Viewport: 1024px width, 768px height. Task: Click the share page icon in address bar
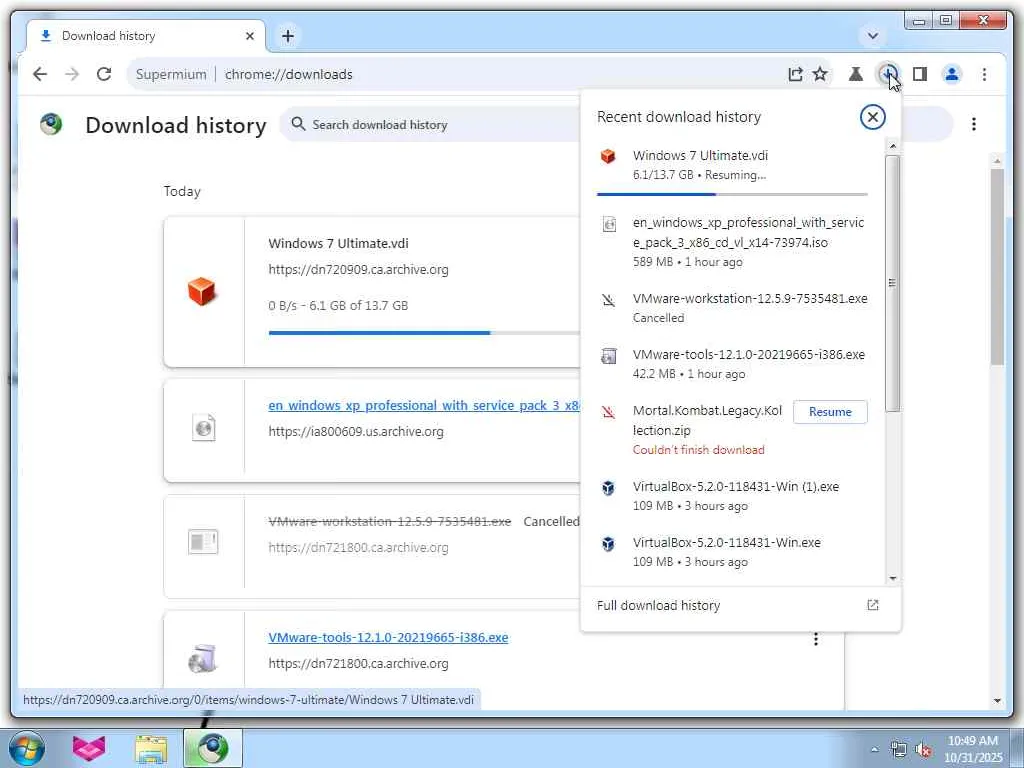[795, 74]
